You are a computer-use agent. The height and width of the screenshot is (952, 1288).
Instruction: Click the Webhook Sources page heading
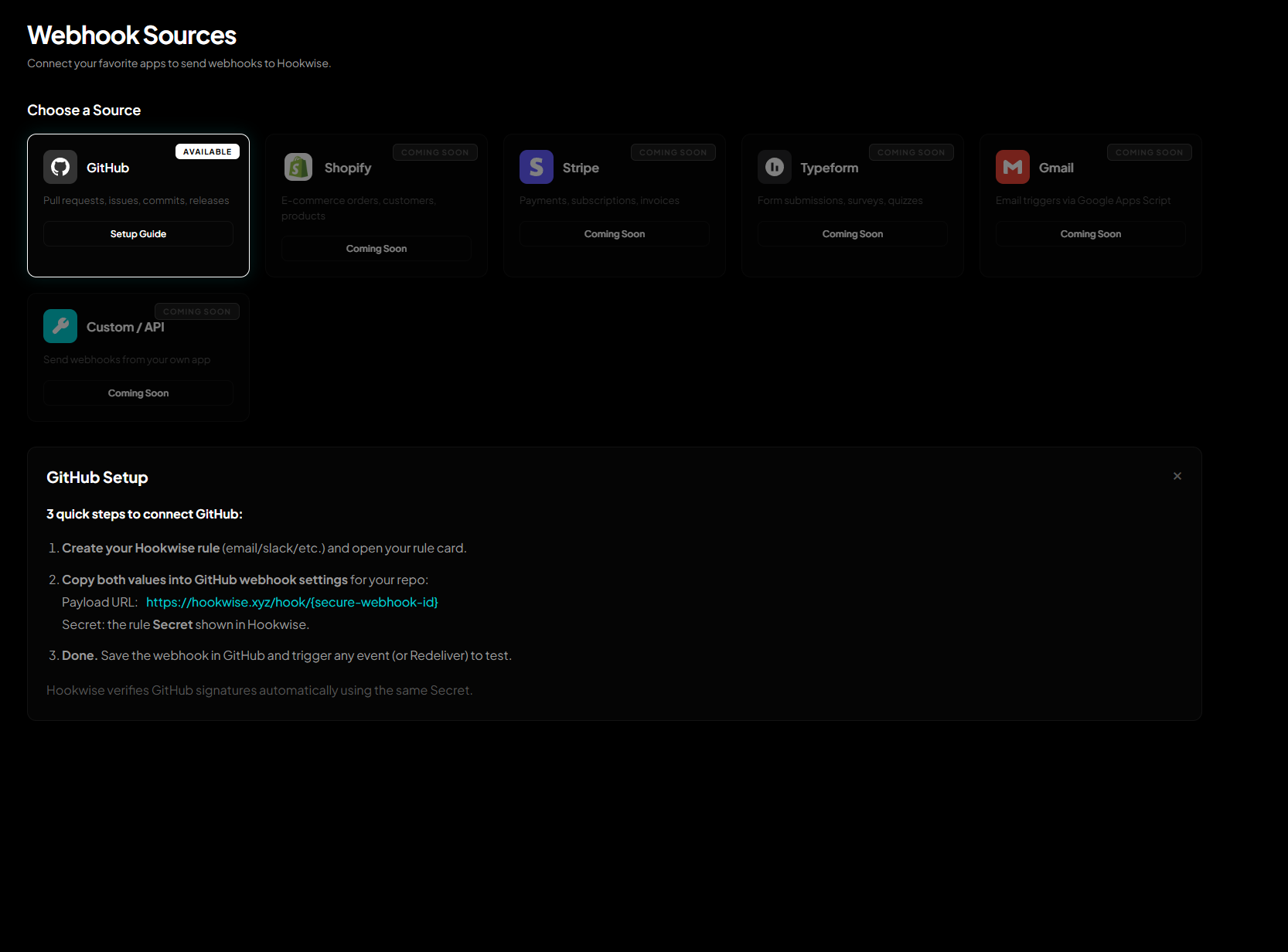click(131, 34)
